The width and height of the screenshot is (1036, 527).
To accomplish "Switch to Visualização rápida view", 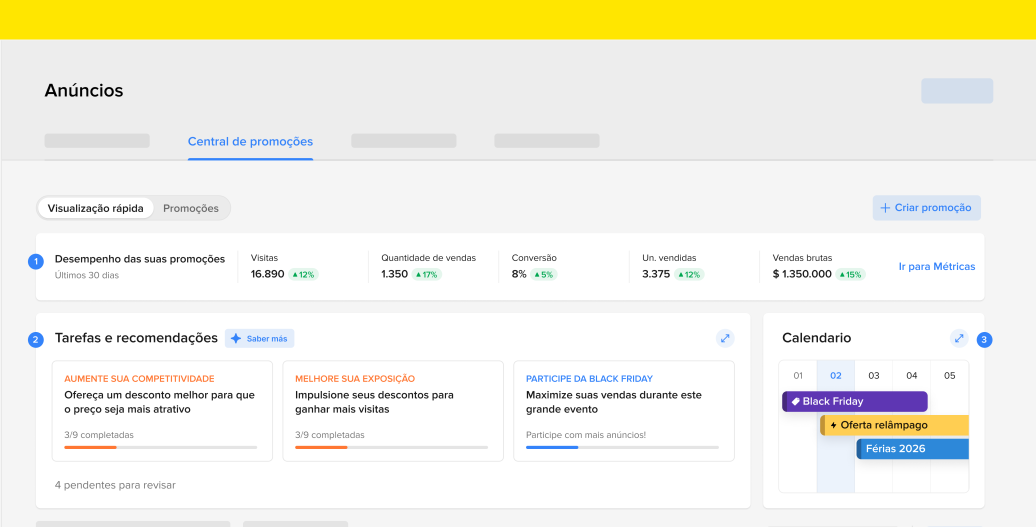I will [95, 208].
